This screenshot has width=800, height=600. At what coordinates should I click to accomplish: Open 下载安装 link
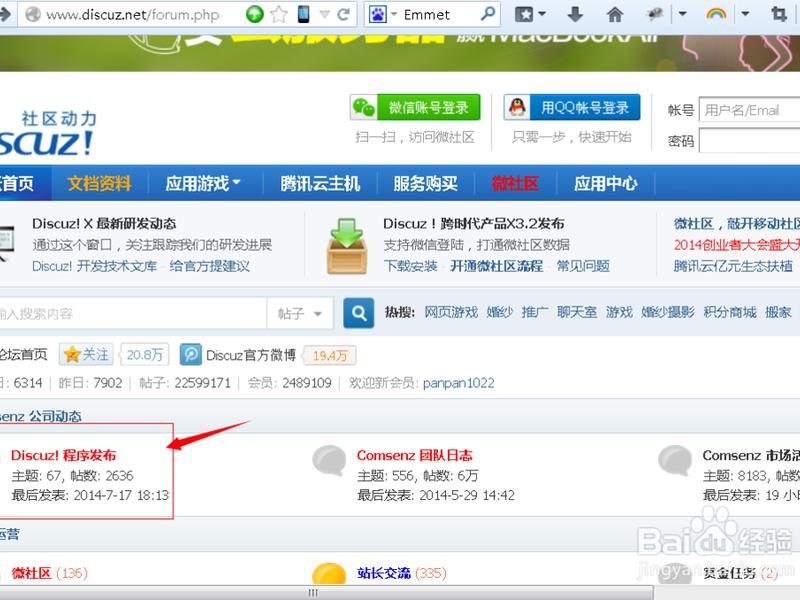[410, 266]
